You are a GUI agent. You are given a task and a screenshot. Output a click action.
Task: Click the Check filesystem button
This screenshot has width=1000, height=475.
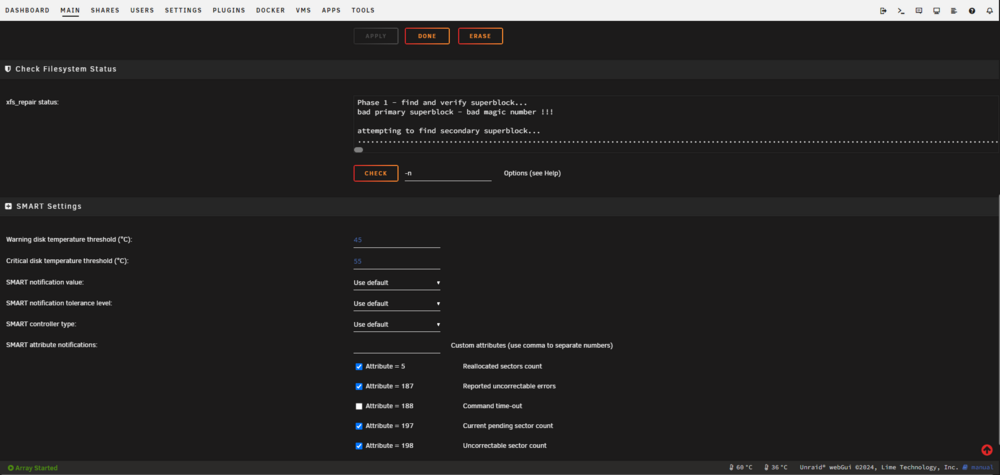click(x=376, y=173)
